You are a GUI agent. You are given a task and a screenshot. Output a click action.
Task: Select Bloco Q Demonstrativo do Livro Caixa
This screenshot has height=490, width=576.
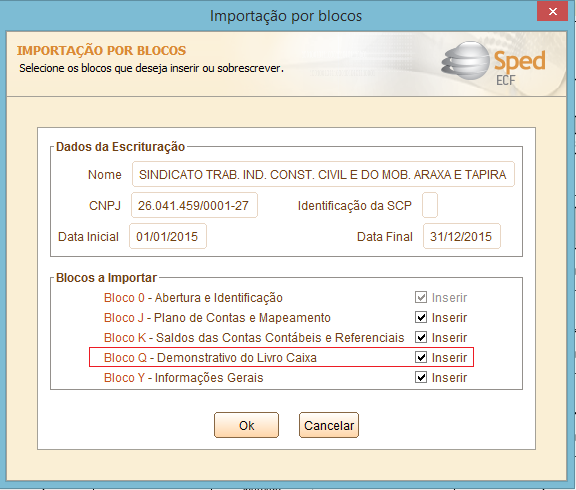pyautogui.click(x=210, y=357)
